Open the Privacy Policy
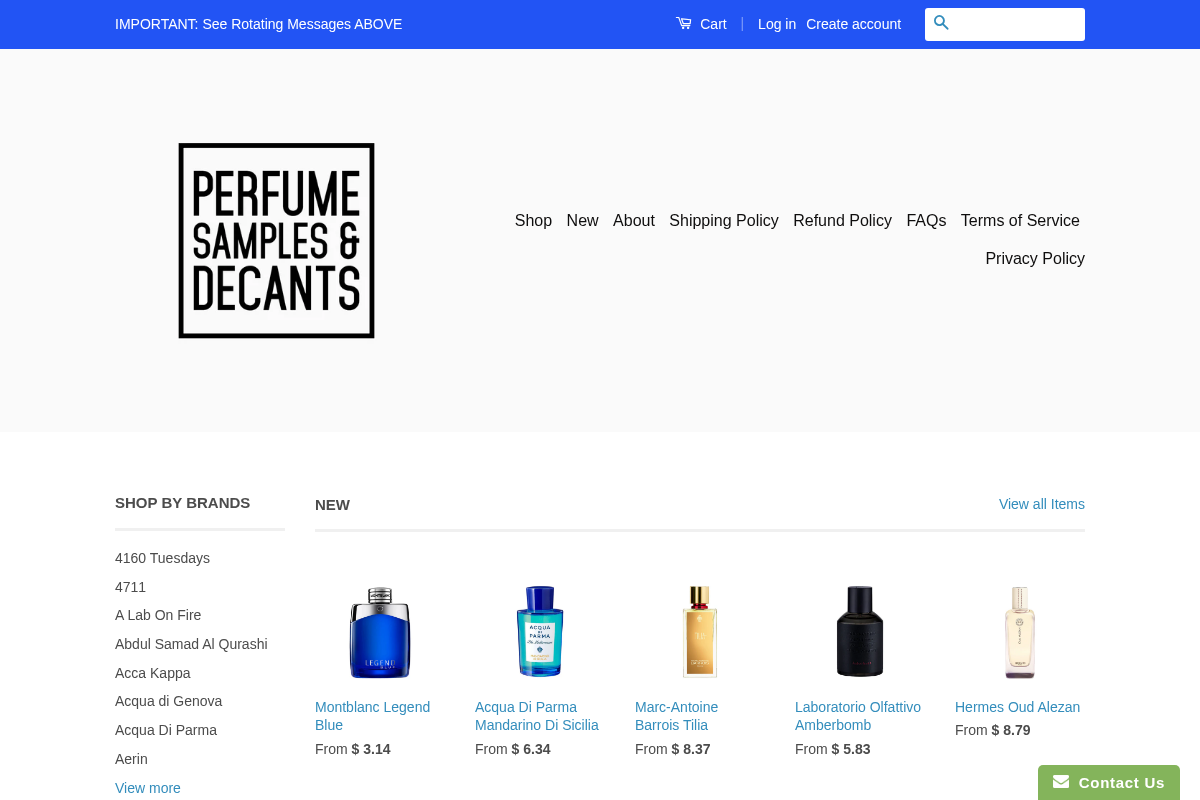 pos(1034,258)
